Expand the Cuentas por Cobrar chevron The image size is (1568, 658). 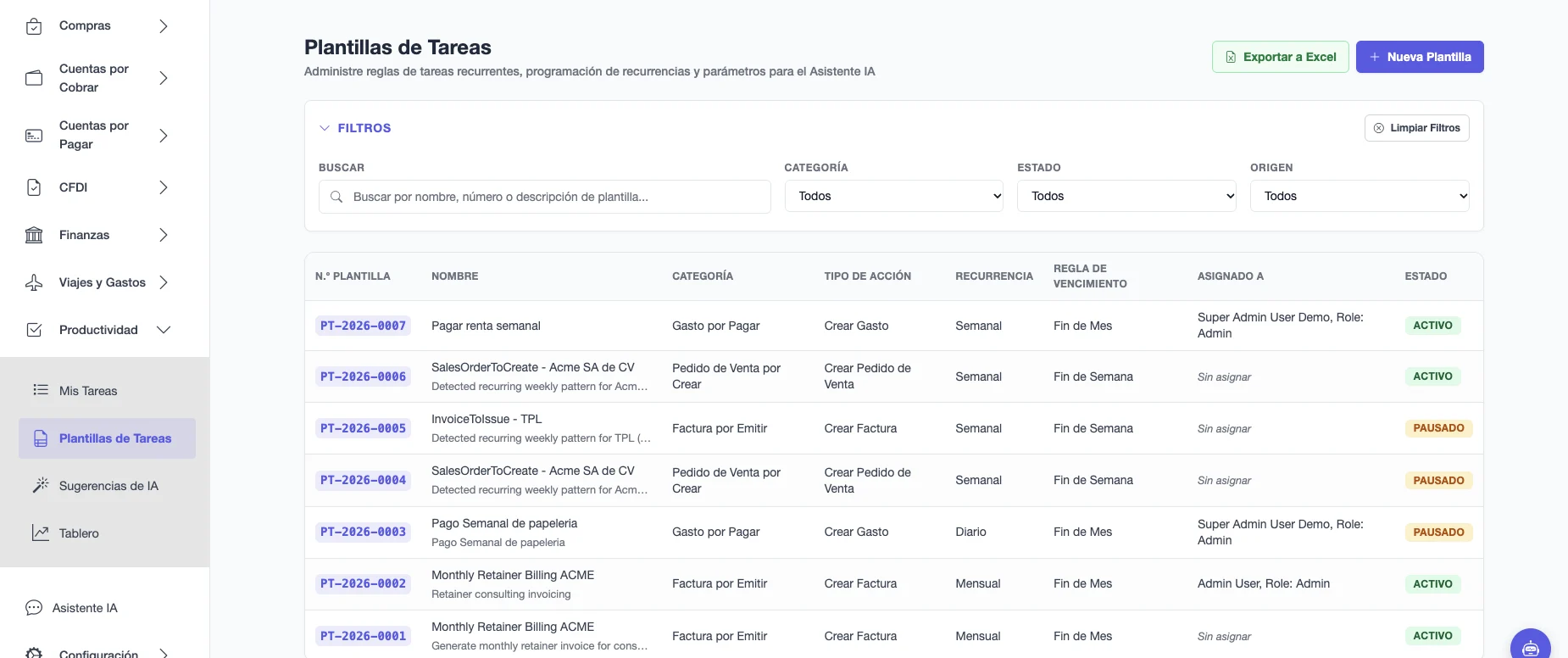(x=164, y=78)
